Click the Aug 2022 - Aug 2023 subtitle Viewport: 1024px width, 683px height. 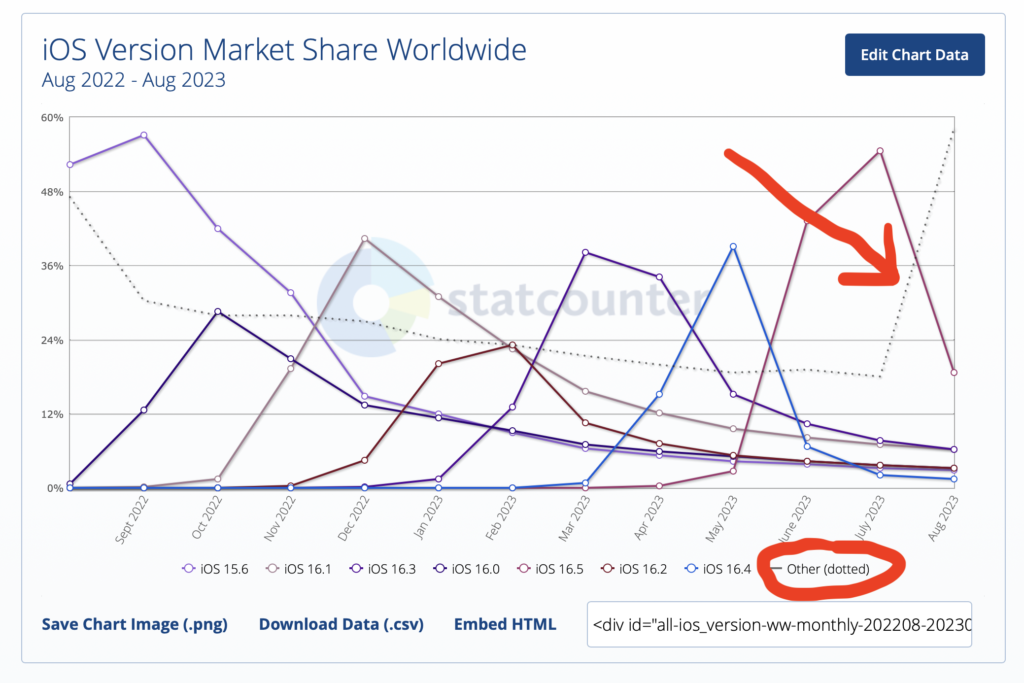point(134,80)
